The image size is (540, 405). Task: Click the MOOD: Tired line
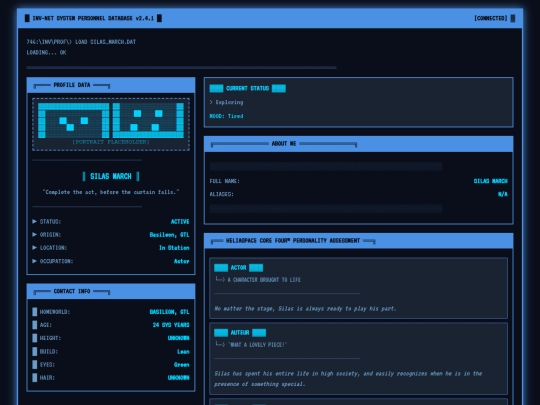(x=226, y=116)
